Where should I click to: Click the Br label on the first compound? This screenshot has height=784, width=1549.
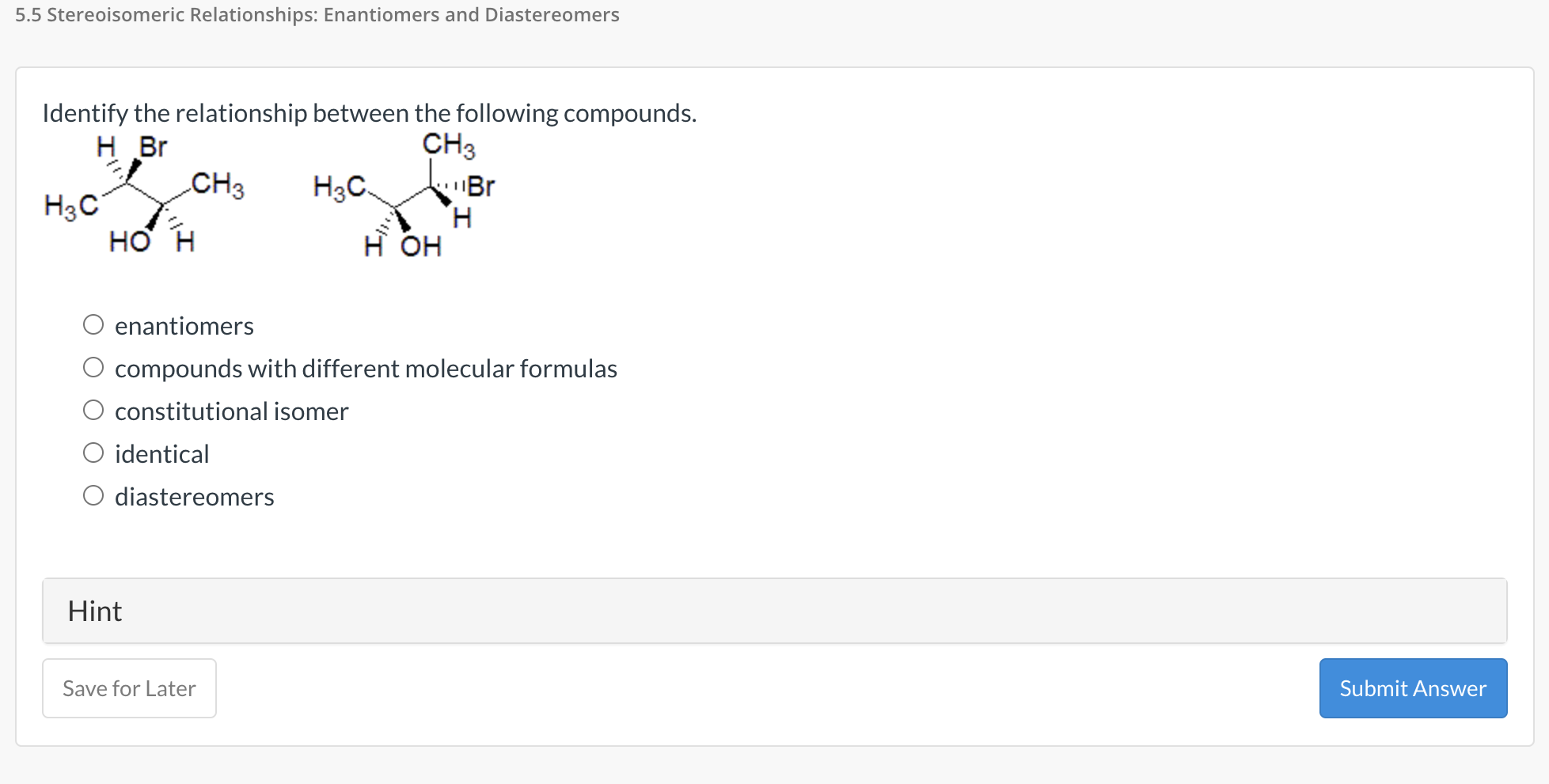(x=153, y=146)
